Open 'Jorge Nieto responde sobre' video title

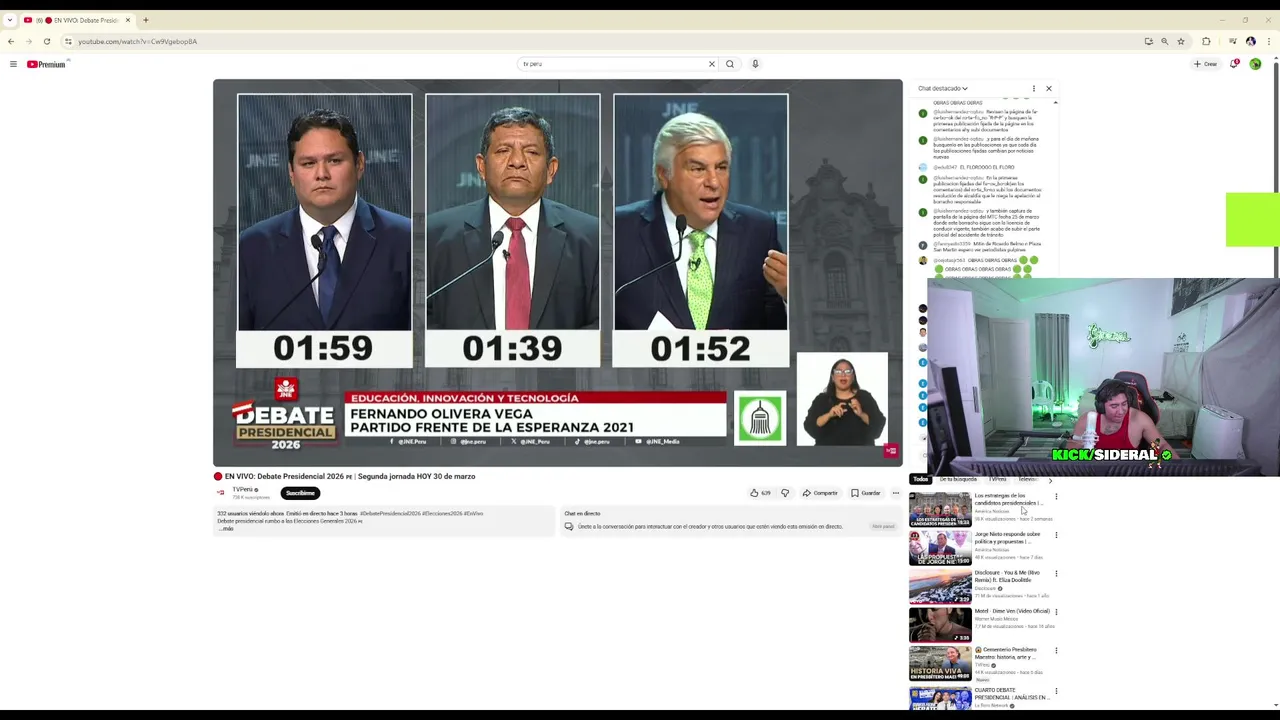[1008, 538]
